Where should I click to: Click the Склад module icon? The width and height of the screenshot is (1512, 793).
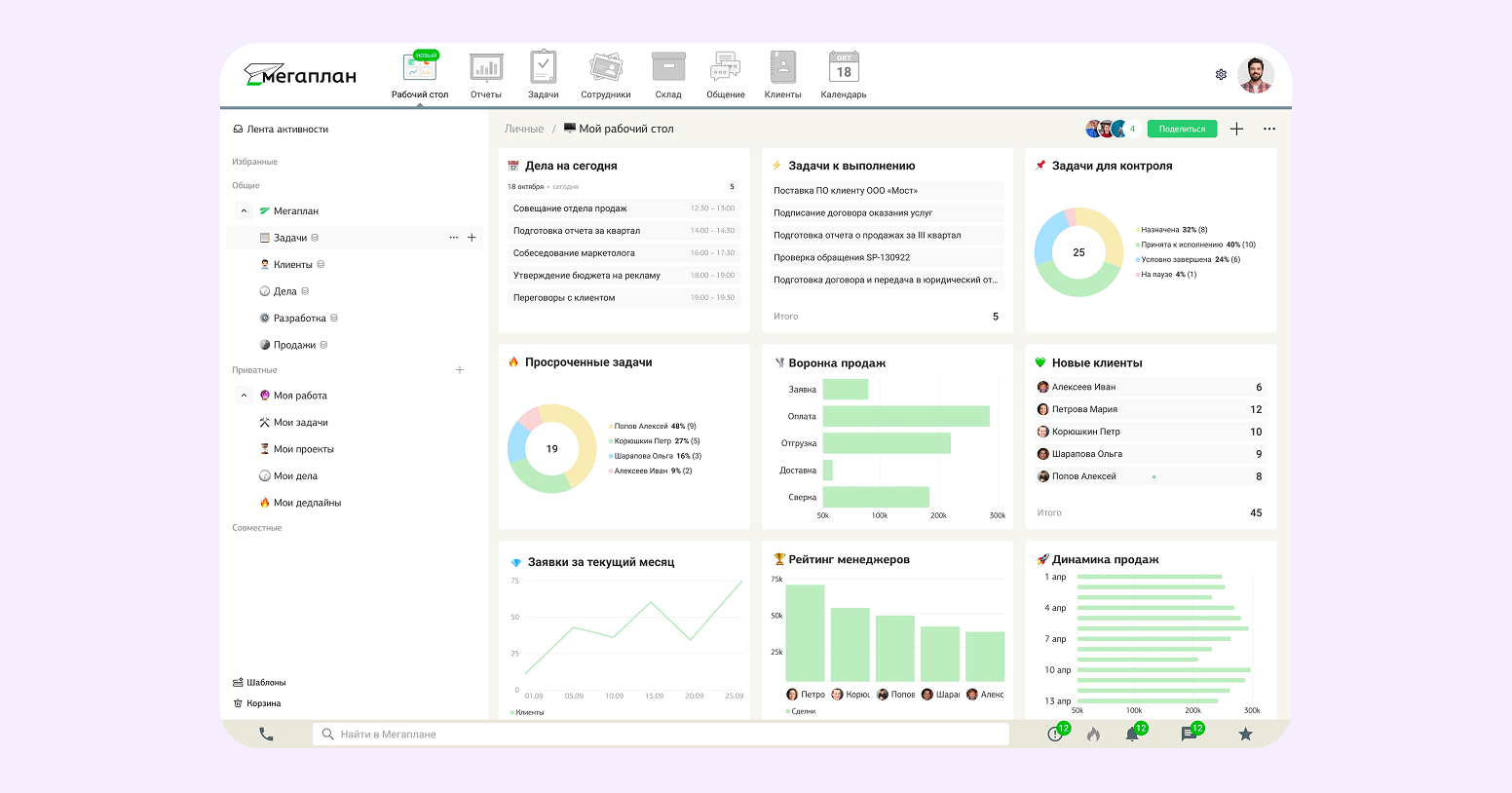pyautogui.click(x=668, y=66)
